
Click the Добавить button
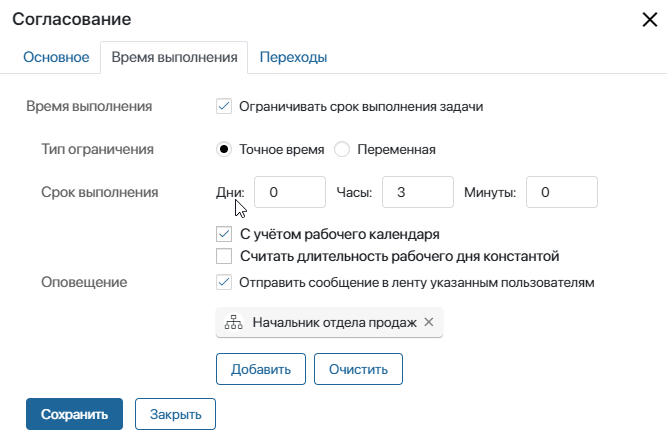point(261,369)
